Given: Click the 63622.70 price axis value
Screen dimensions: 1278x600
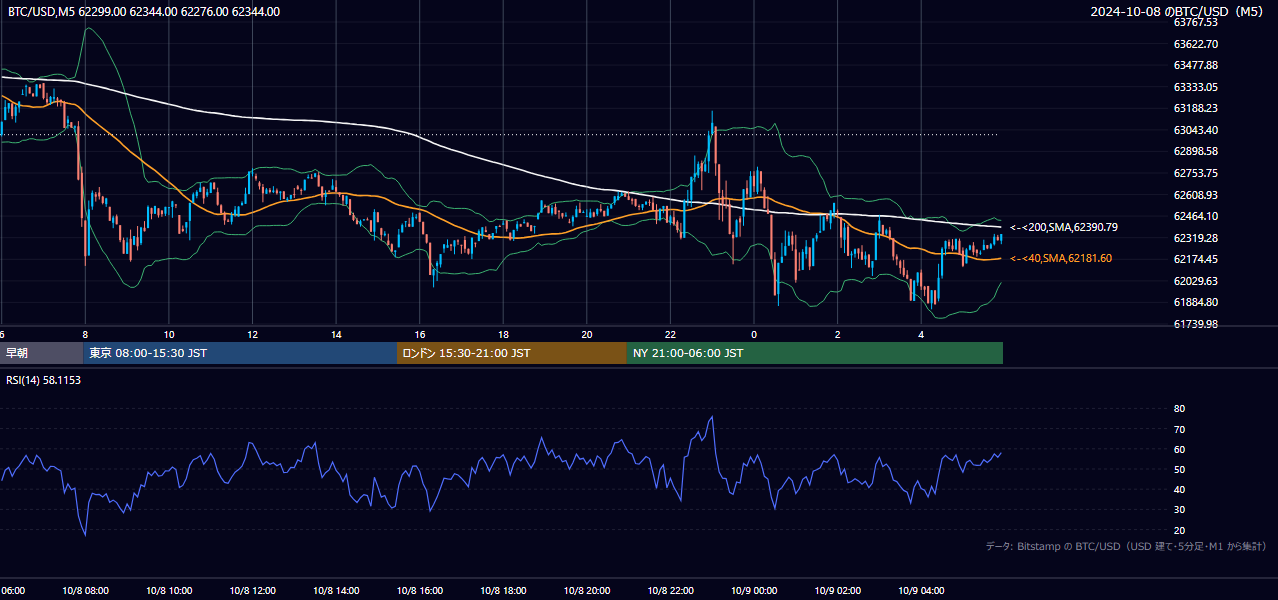Looking at the screenshot, I should [1195, 44].
